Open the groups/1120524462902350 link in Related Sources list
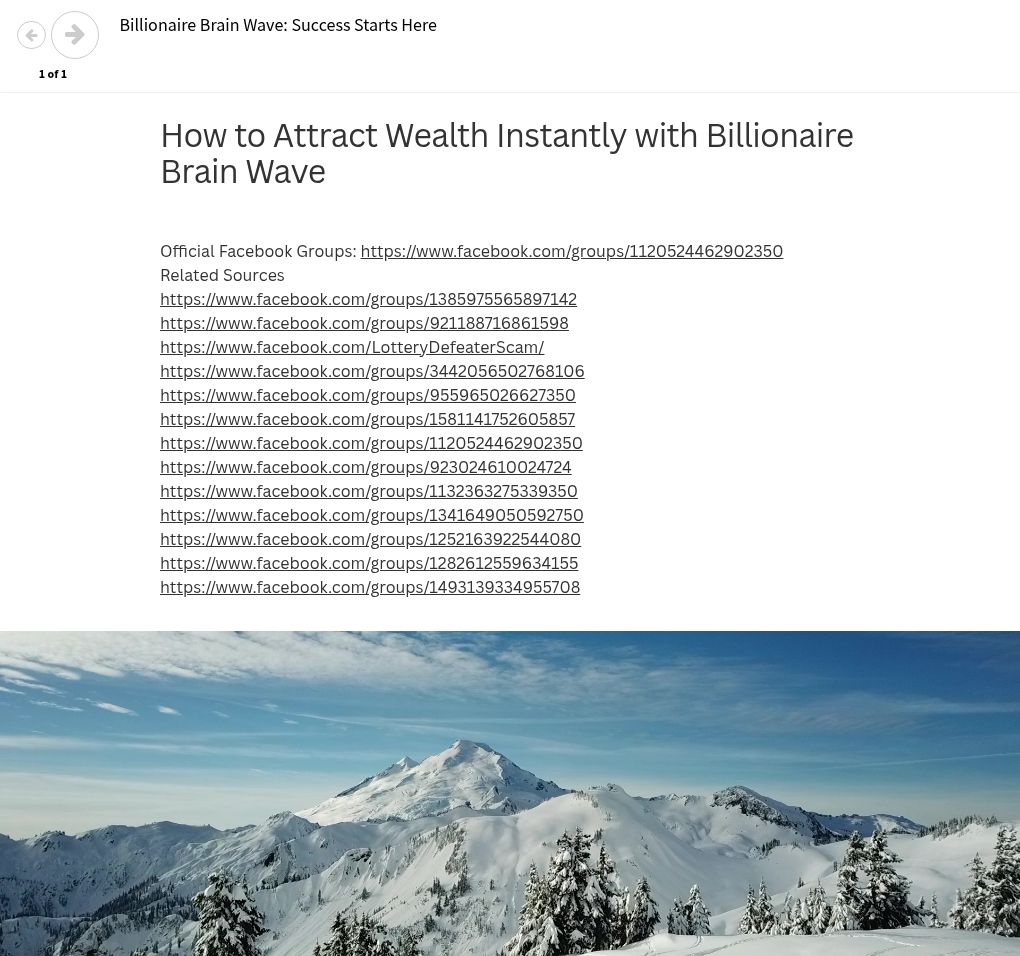The image size is (1020, 956). pos(371,444)
